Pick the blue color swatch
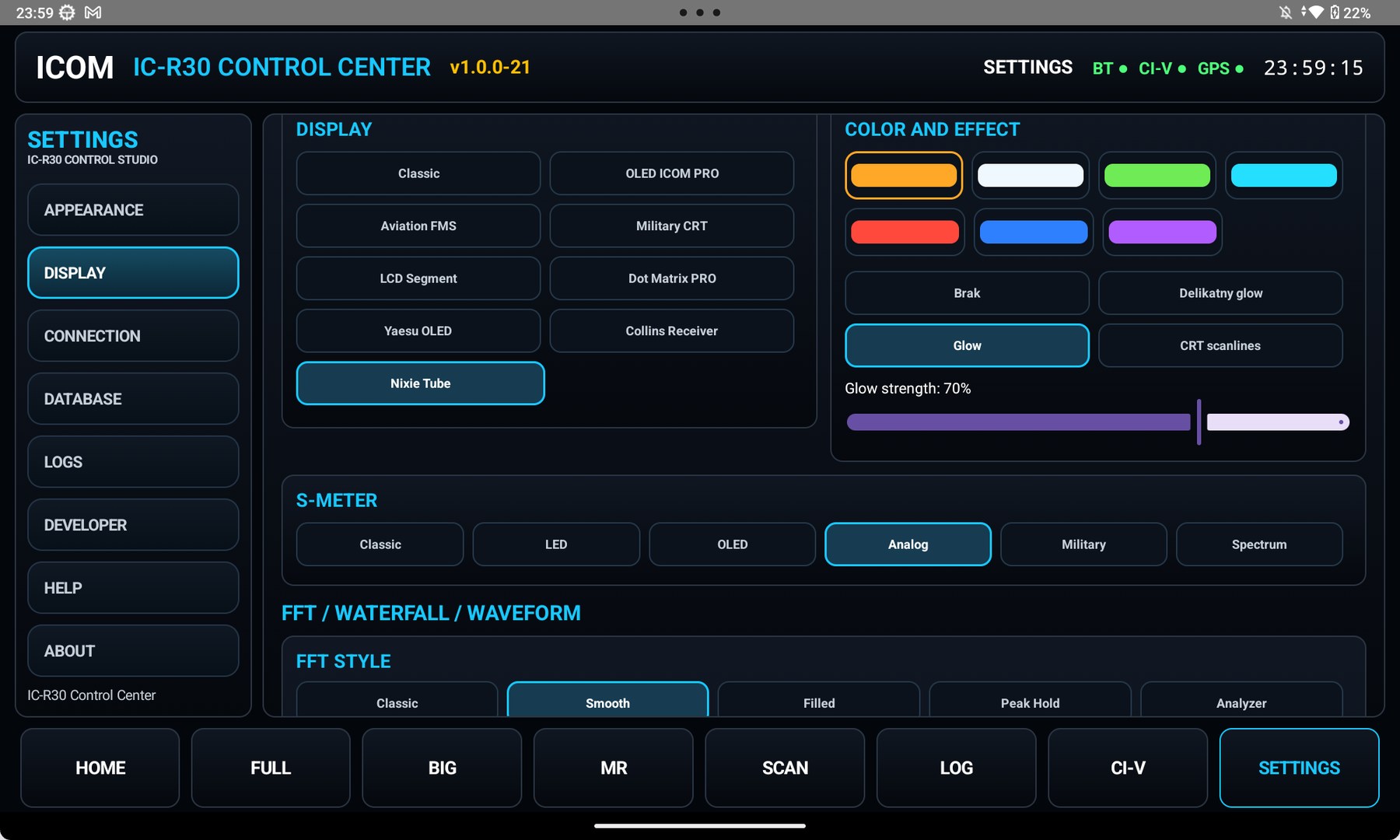The width and height of the screenshot is (1400, 840). [x=1034, y=232]
